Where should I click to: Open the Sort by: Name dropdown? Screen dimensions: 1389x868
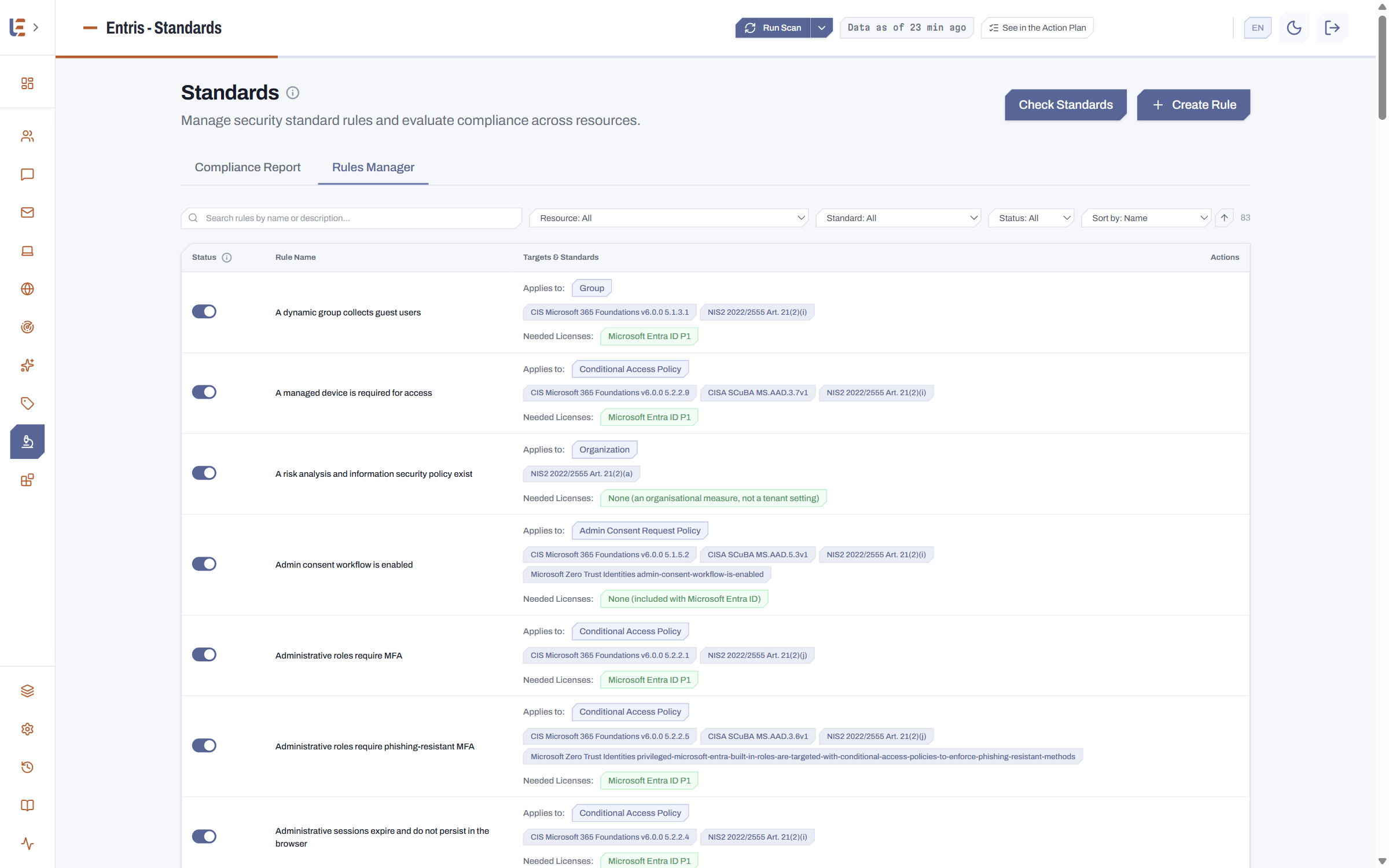coord(1147,218)
